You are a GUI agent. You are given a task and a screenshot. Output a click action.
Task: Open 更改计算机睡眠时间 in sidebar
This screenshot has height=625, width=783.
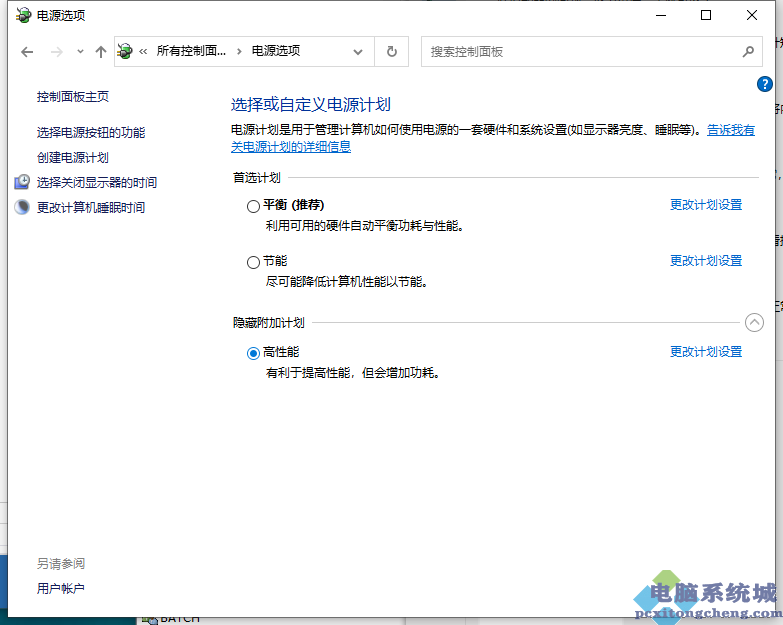[x=91, y=207]
